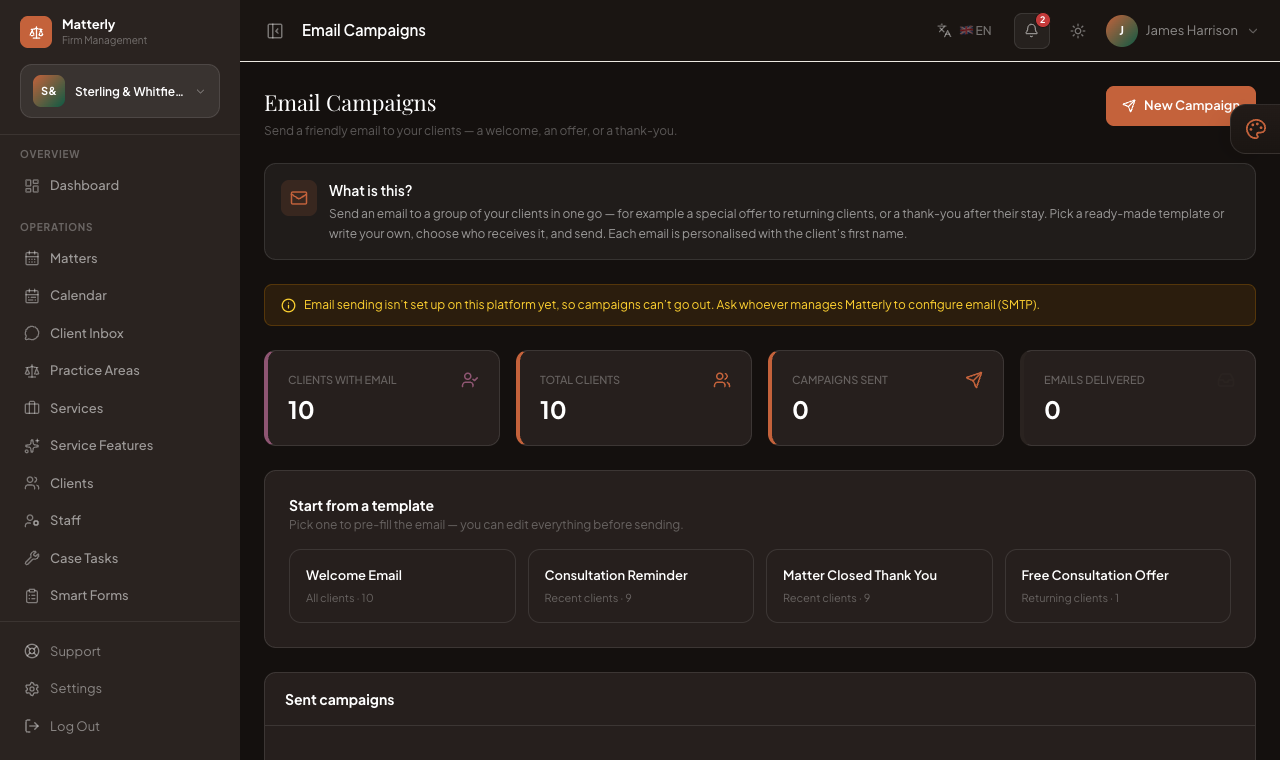This screenshot has width=1280, height=760.
Task: Open Services in the sidebar
Action: 120,409
